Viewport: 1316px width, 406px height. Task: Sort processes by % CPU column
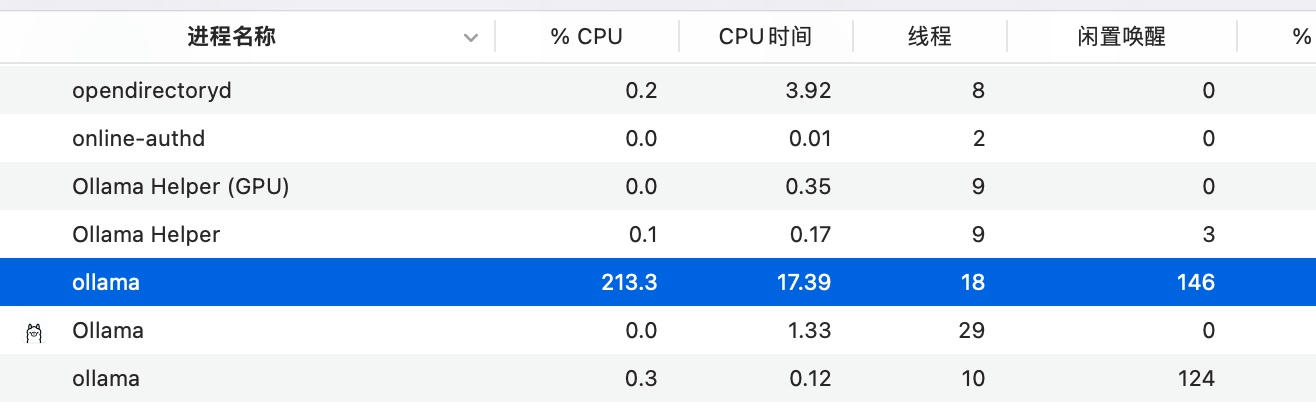point(586,38)
